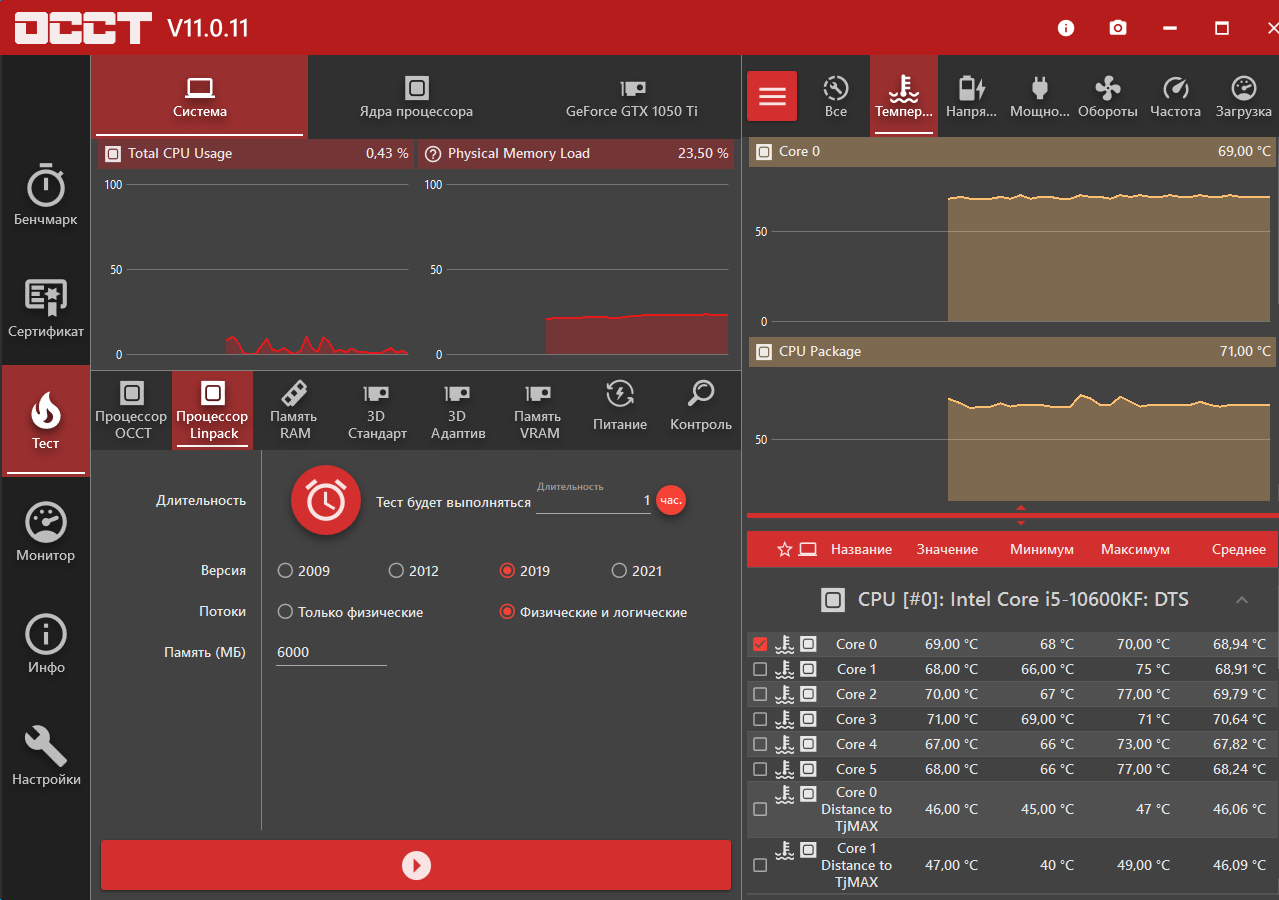Uncheck the Core 0 graph checkbox
1279x900 pixels.
760,644
